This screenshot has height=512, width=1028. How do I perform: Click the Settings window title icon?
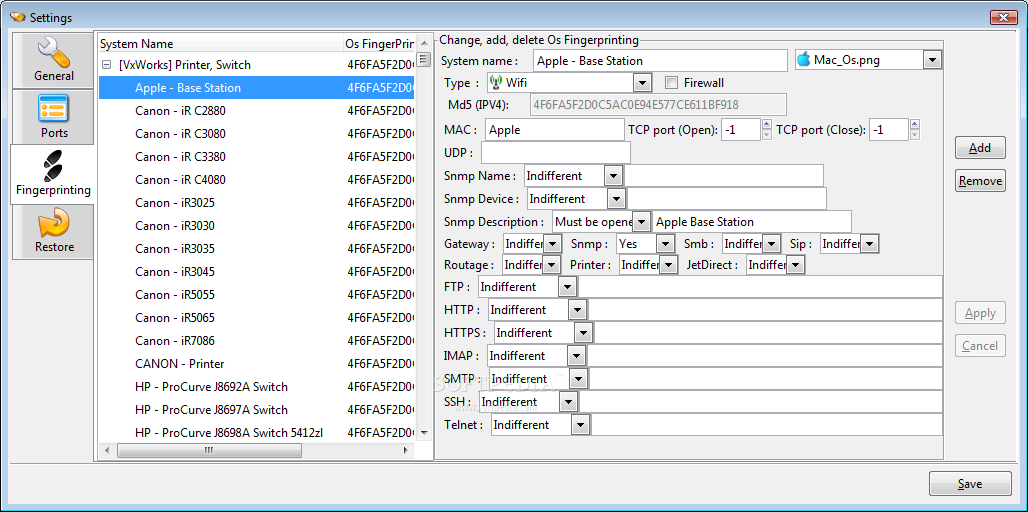pos(18,17)
